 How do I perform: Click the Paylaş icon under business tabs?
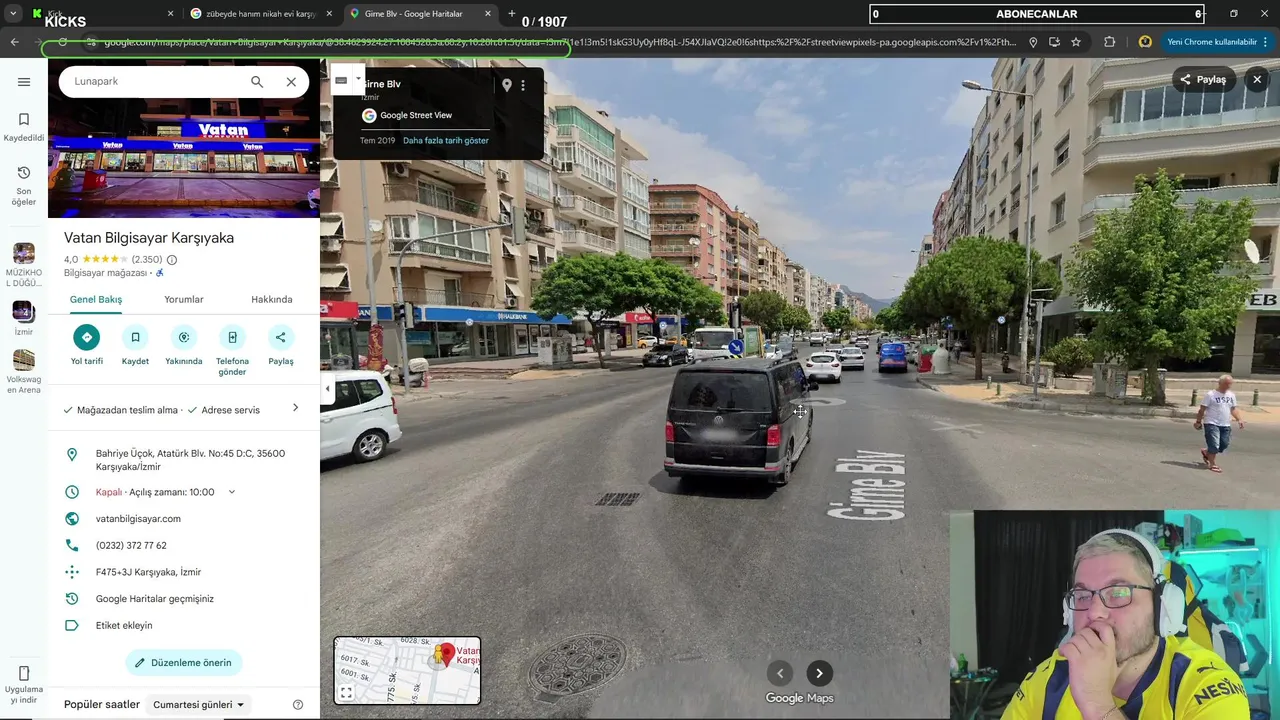(x=281, y=337)
